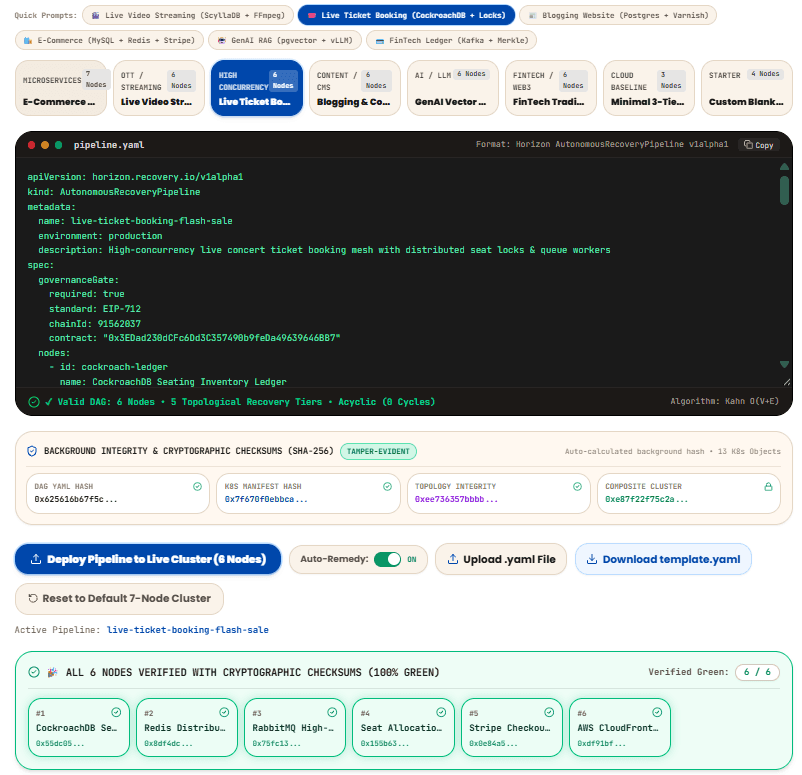
Task: Select the OTT / Streaming Live Video template tab
Action: 159,88
